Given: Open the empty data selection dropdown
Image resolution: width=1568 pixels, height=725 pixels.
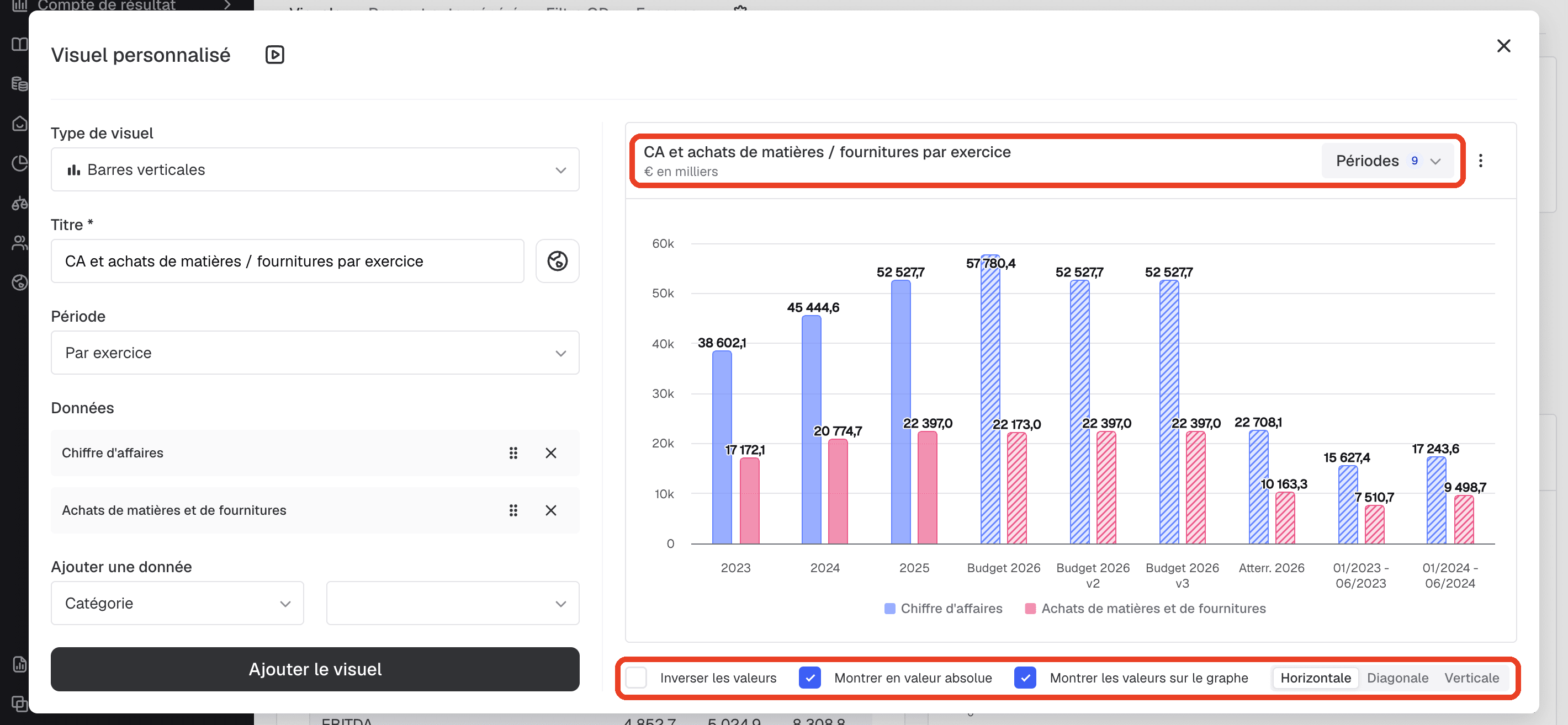Looking at the screenshot, I should point(452,604).
